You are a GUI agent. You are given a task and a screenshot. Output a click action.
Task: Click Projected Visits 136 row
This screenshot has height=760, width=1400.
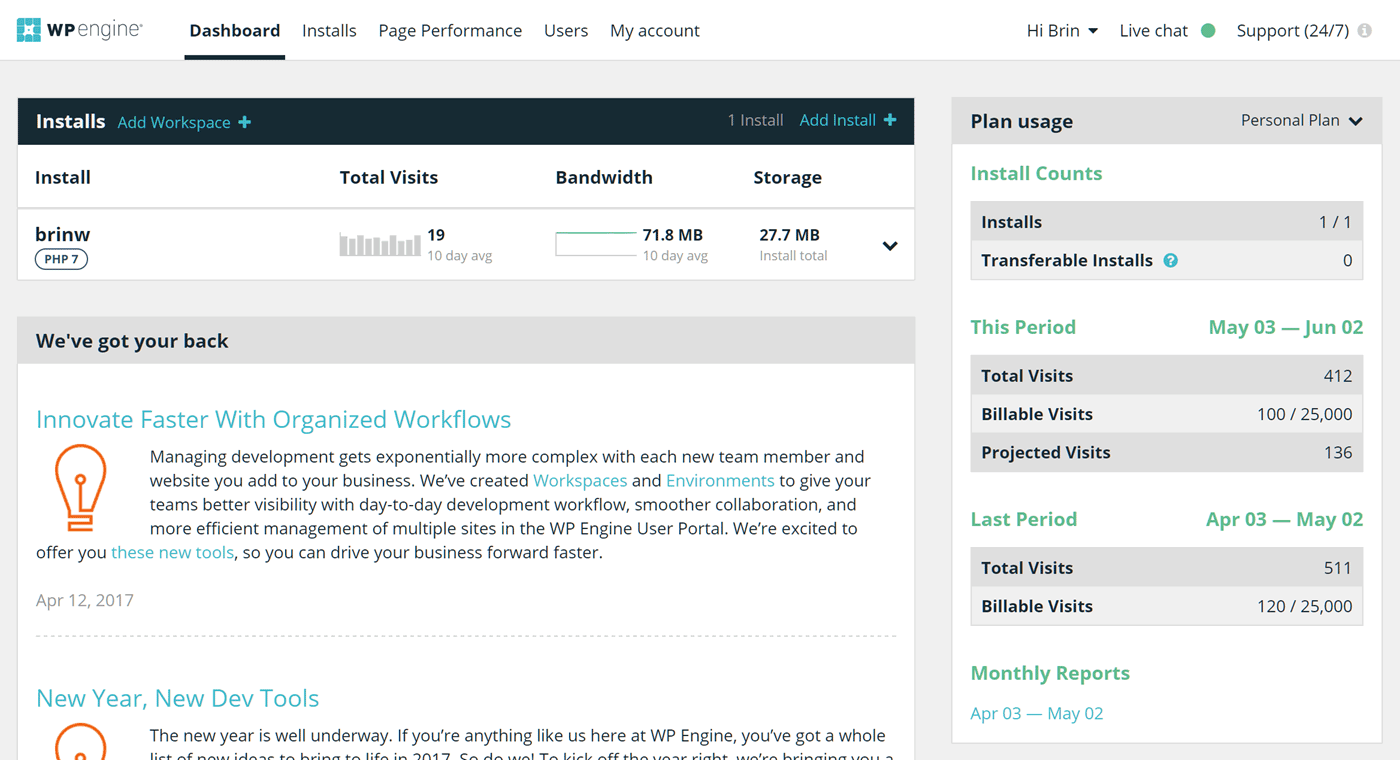click(1166, 452)
